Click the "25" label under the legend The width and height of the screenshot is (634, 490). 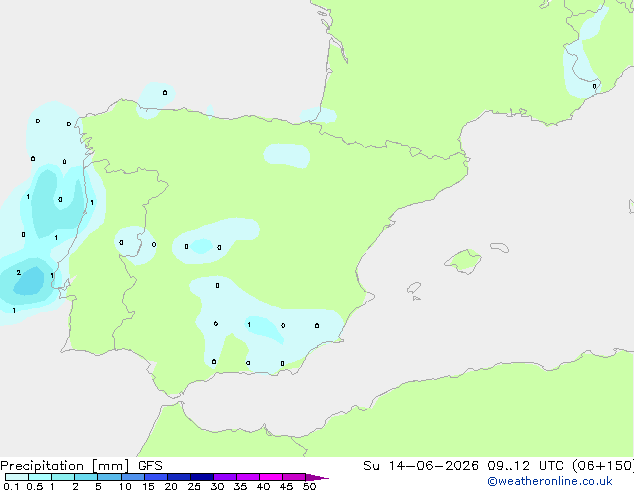tap(194, 486)
